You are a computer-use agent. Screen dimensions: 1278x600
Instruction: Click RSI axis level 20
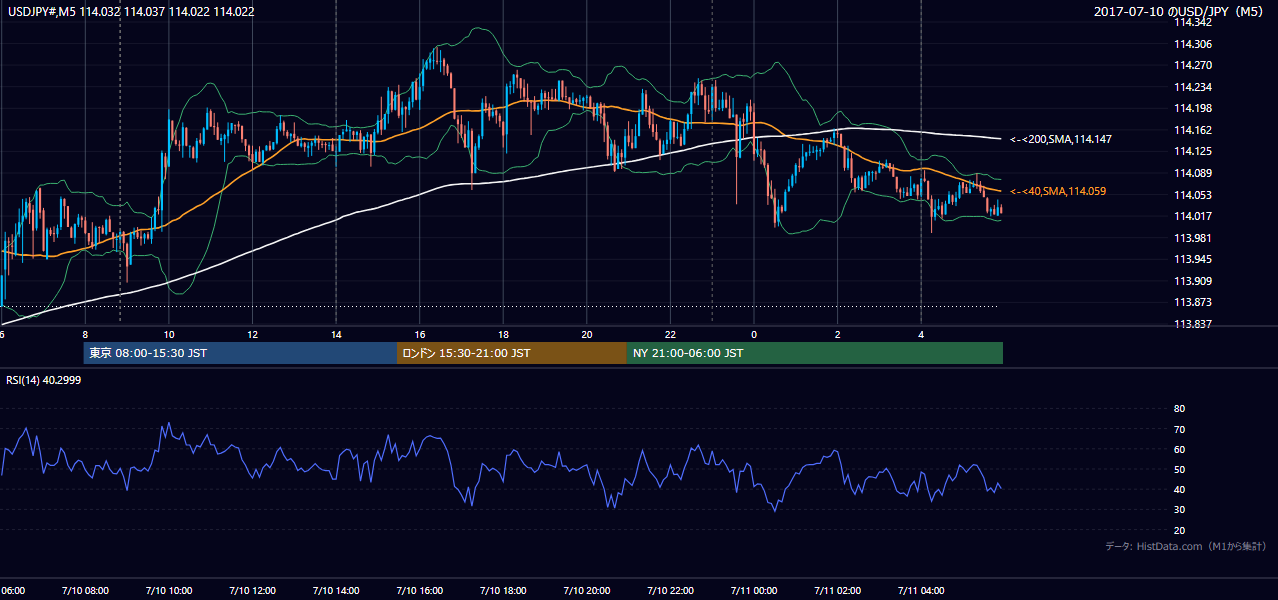tap(1179, 530)
